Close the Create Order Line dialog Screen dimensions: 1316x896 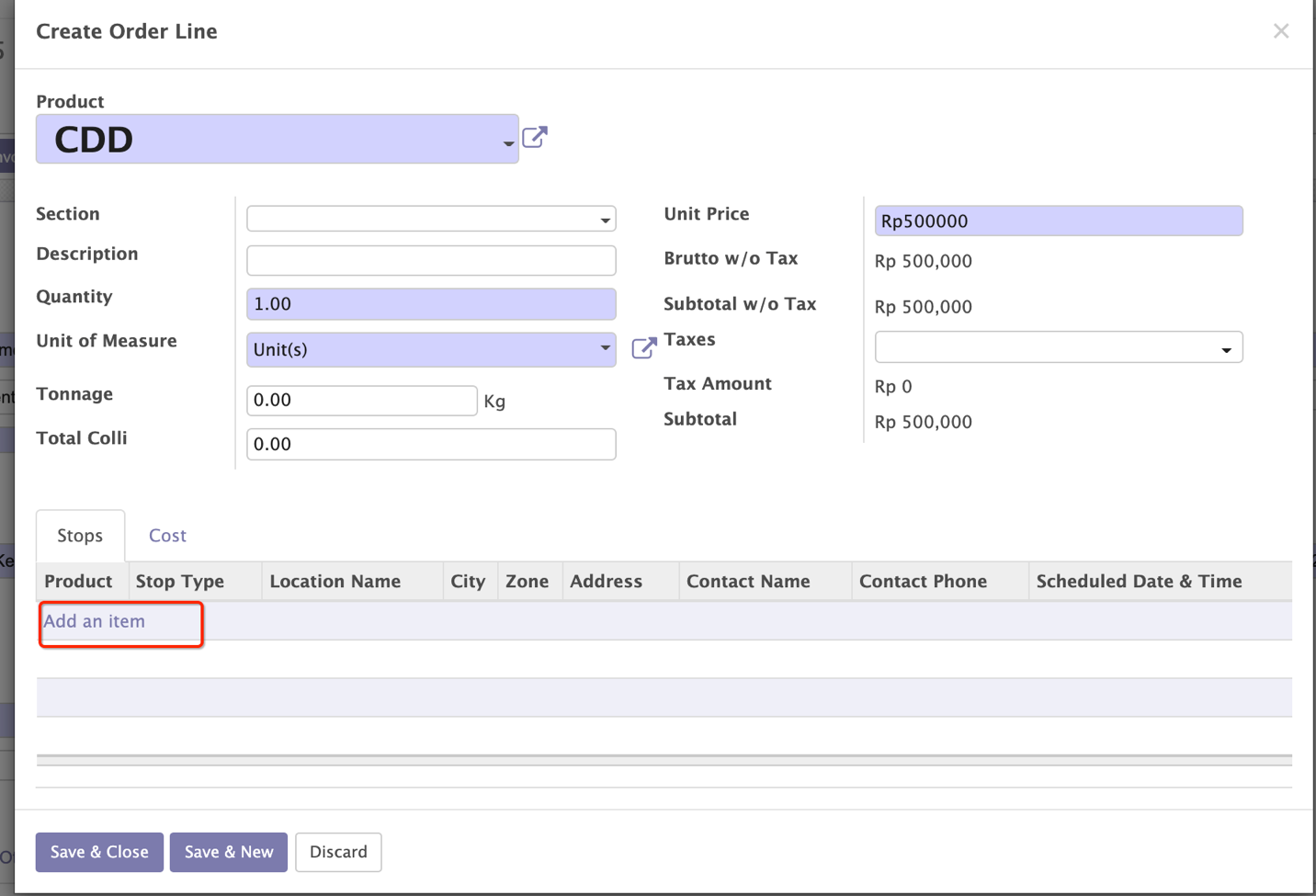[1281, 31]
